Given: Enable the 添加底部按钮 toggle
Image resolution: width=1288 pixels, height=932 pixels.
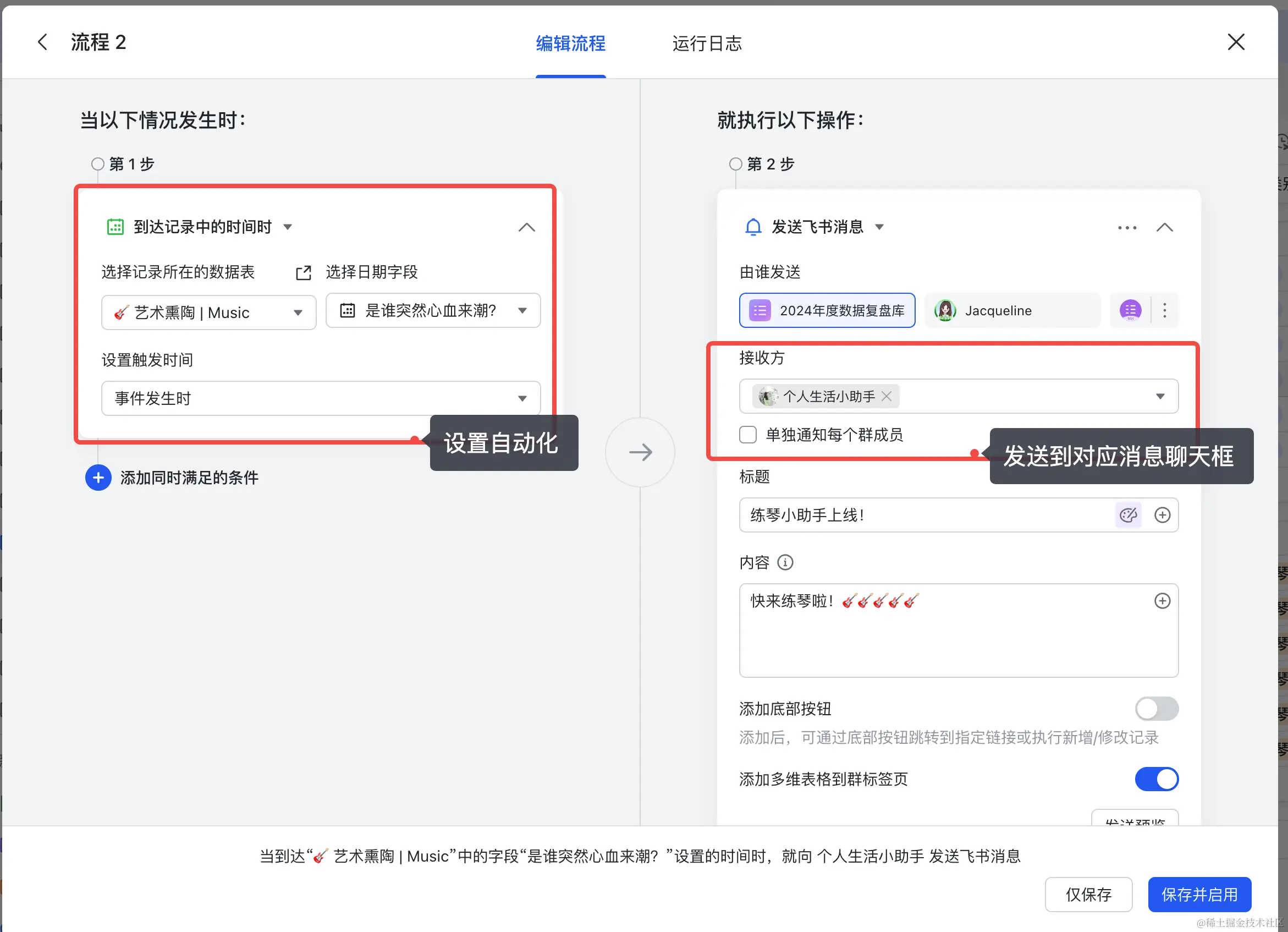Looking at the screenshot, I should click(x=1156, y=709).
